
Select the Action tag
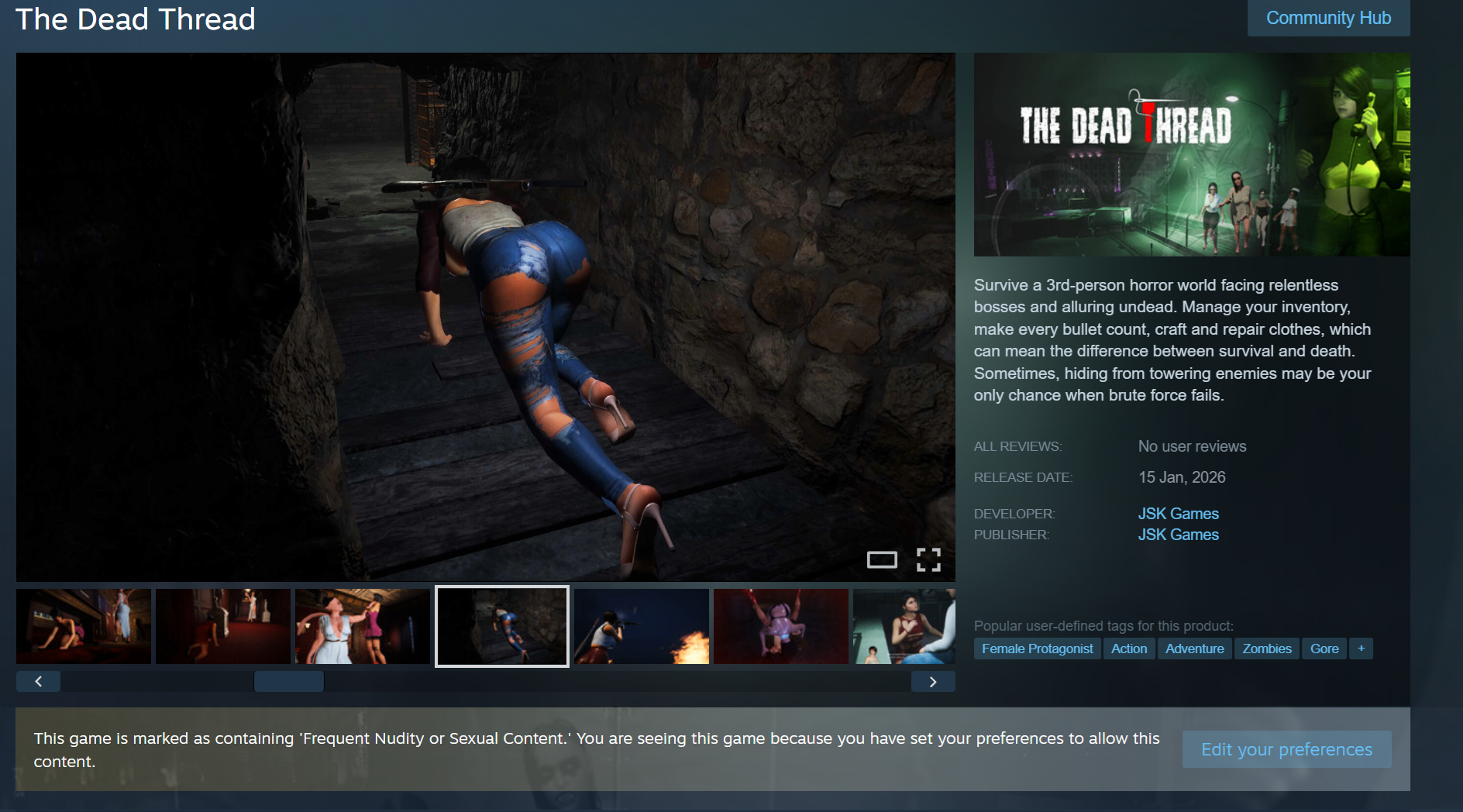pyautogui.click(x=1129, y=649)
